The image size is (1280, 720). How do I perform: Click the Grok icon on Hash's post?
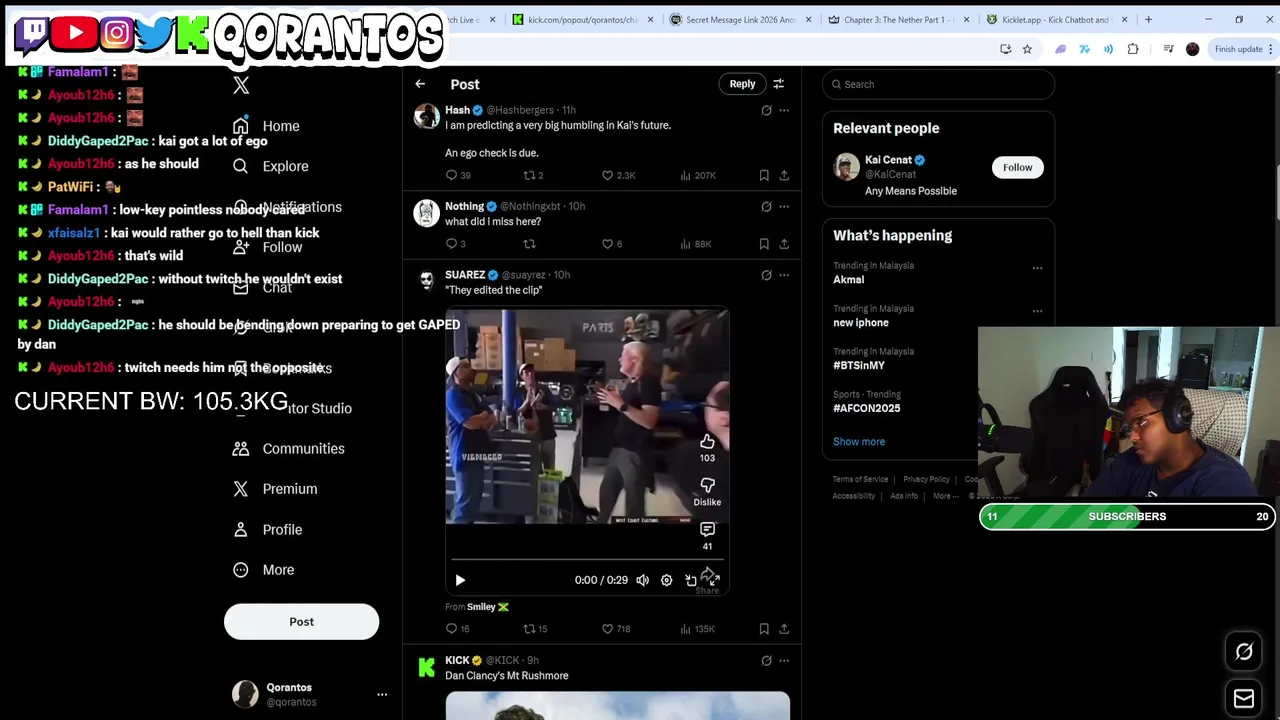pyautogui.click(x=766, y=110)
